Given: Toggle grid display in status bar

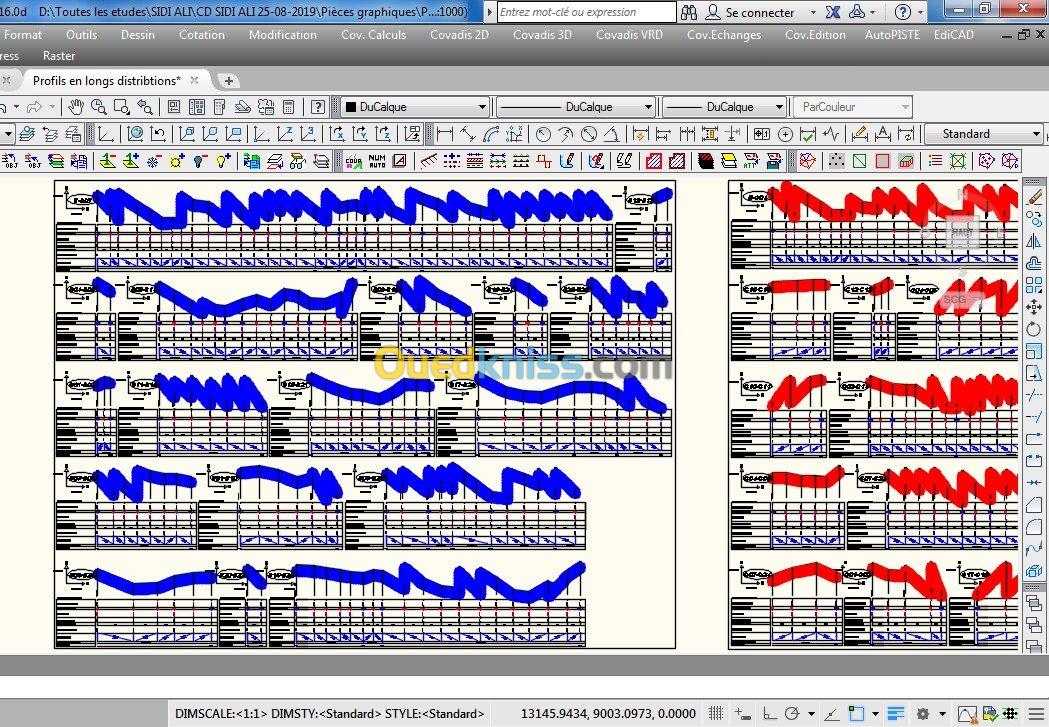Looking at the screenshot, I should coord(717,714).
